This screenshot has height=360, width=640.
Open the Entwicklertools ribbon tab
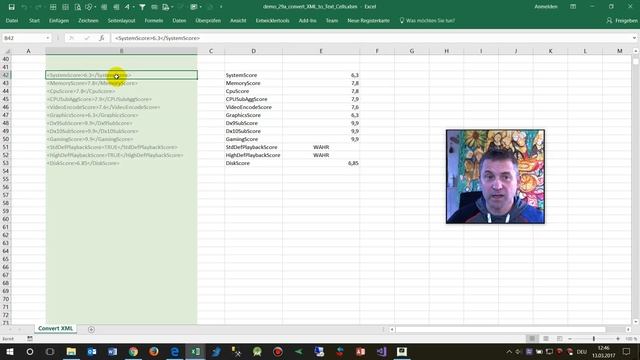(273, 20)
